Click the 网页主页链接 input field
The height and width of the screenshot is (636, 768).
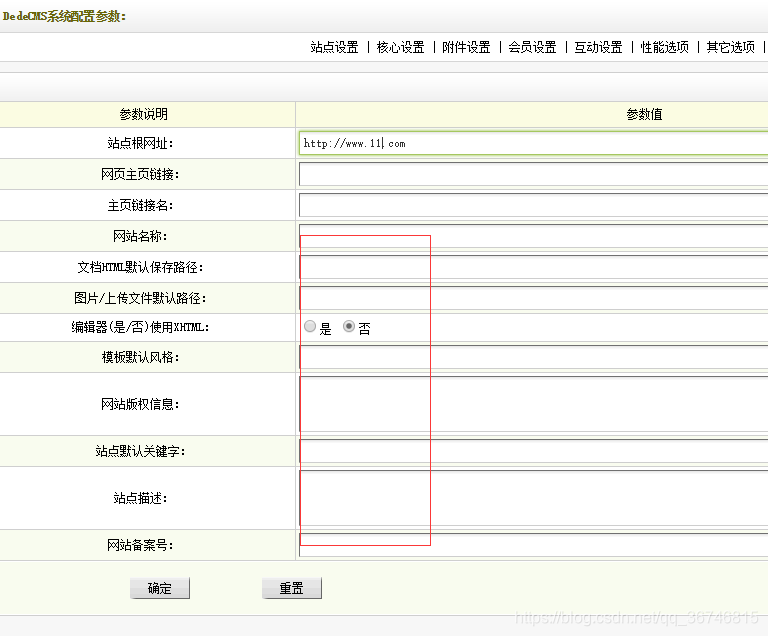[x=533, y=174]
